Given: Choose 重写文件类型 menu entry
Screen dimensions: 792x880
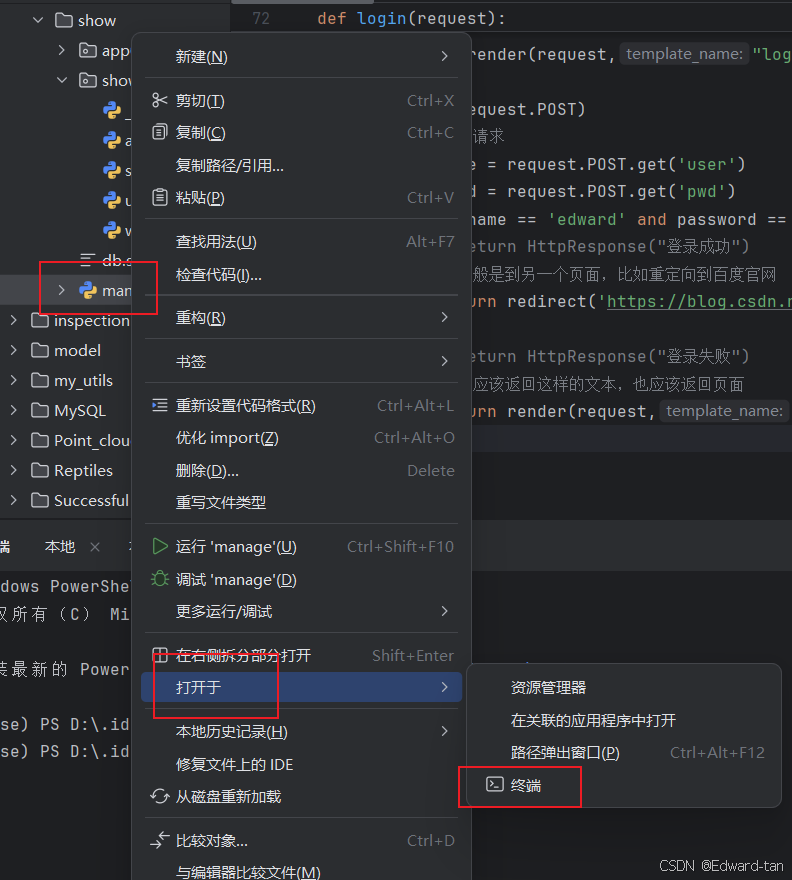Looking at the screenshot, I should [x=301, y=502].
